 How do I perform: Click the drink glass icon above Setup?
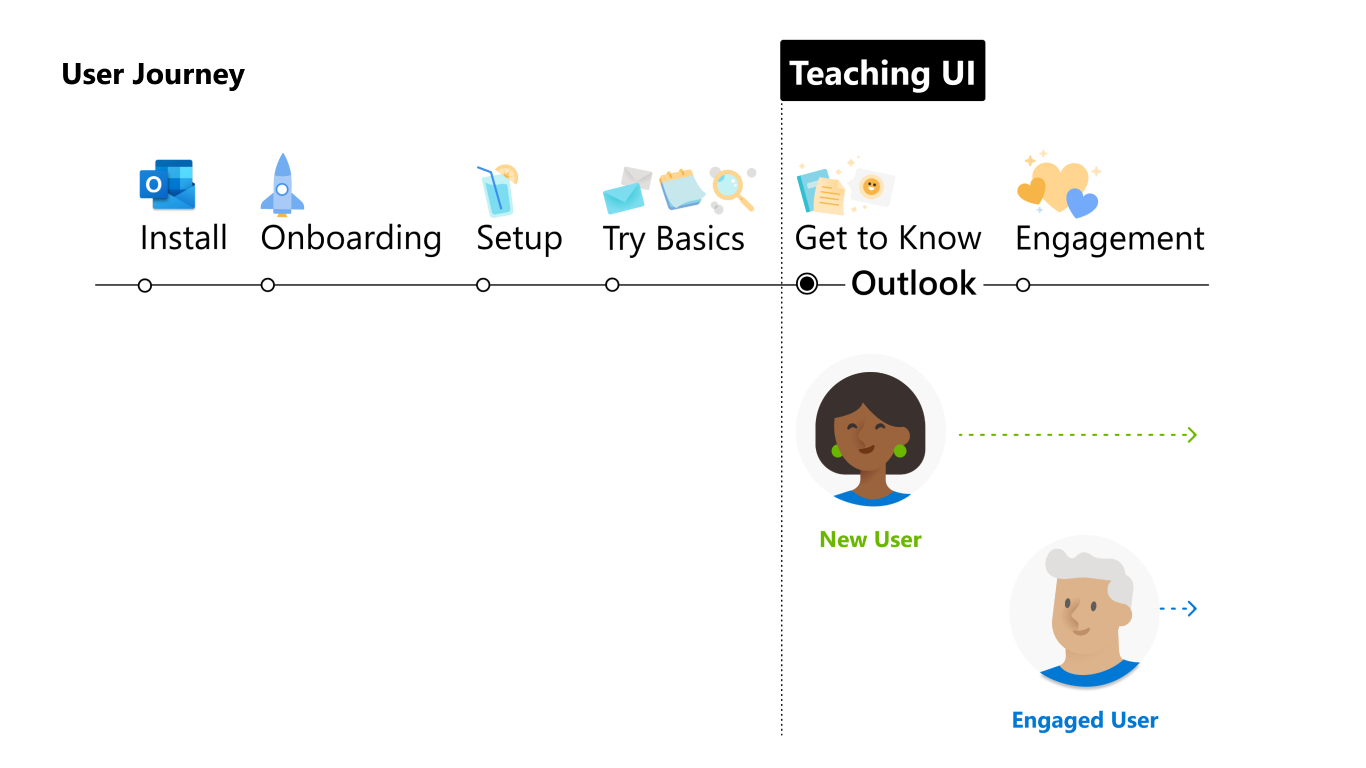pos(496,190)
